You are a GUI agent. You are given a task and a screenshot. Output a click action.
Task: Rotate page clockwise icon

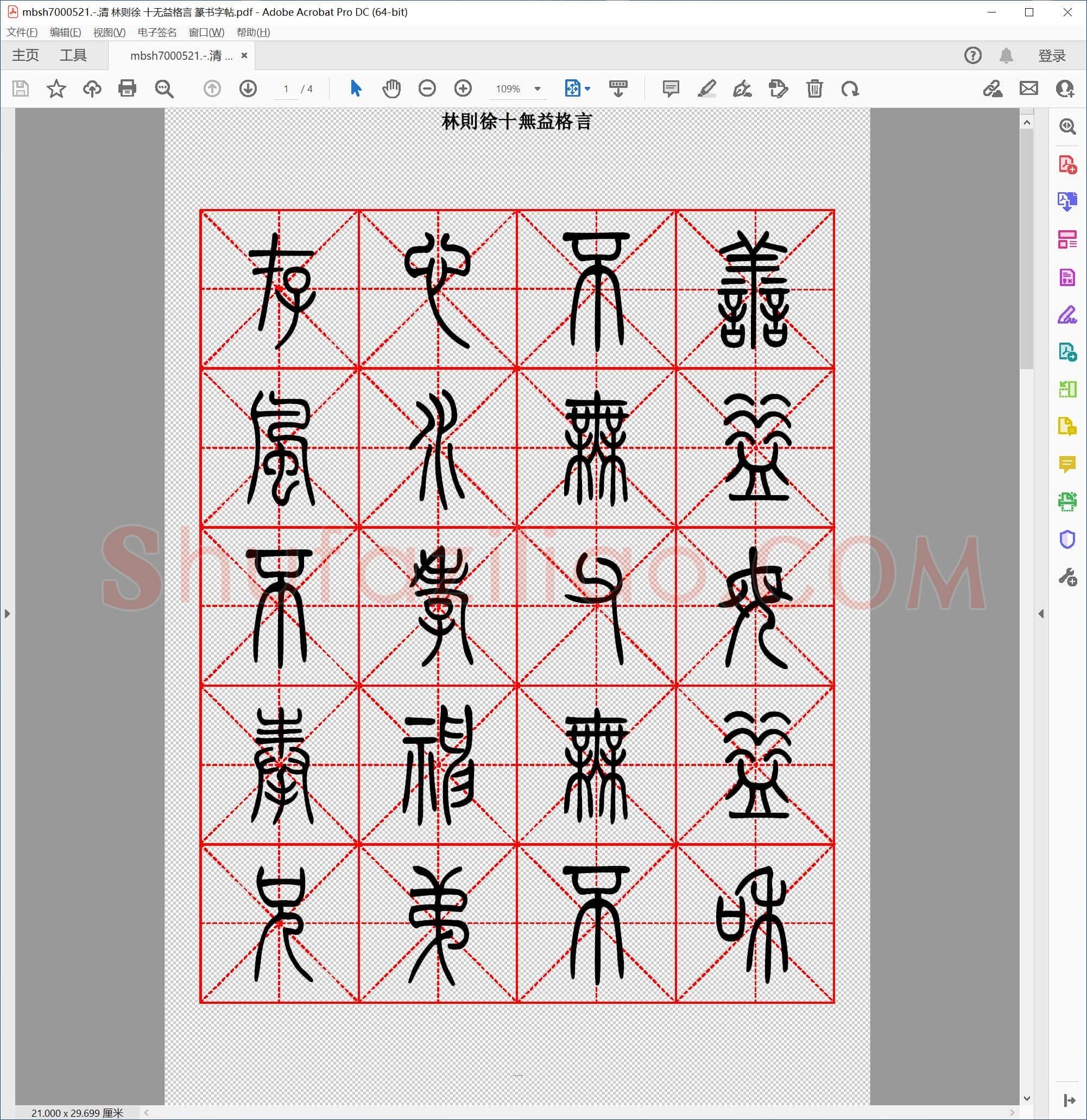pos(850,88)
